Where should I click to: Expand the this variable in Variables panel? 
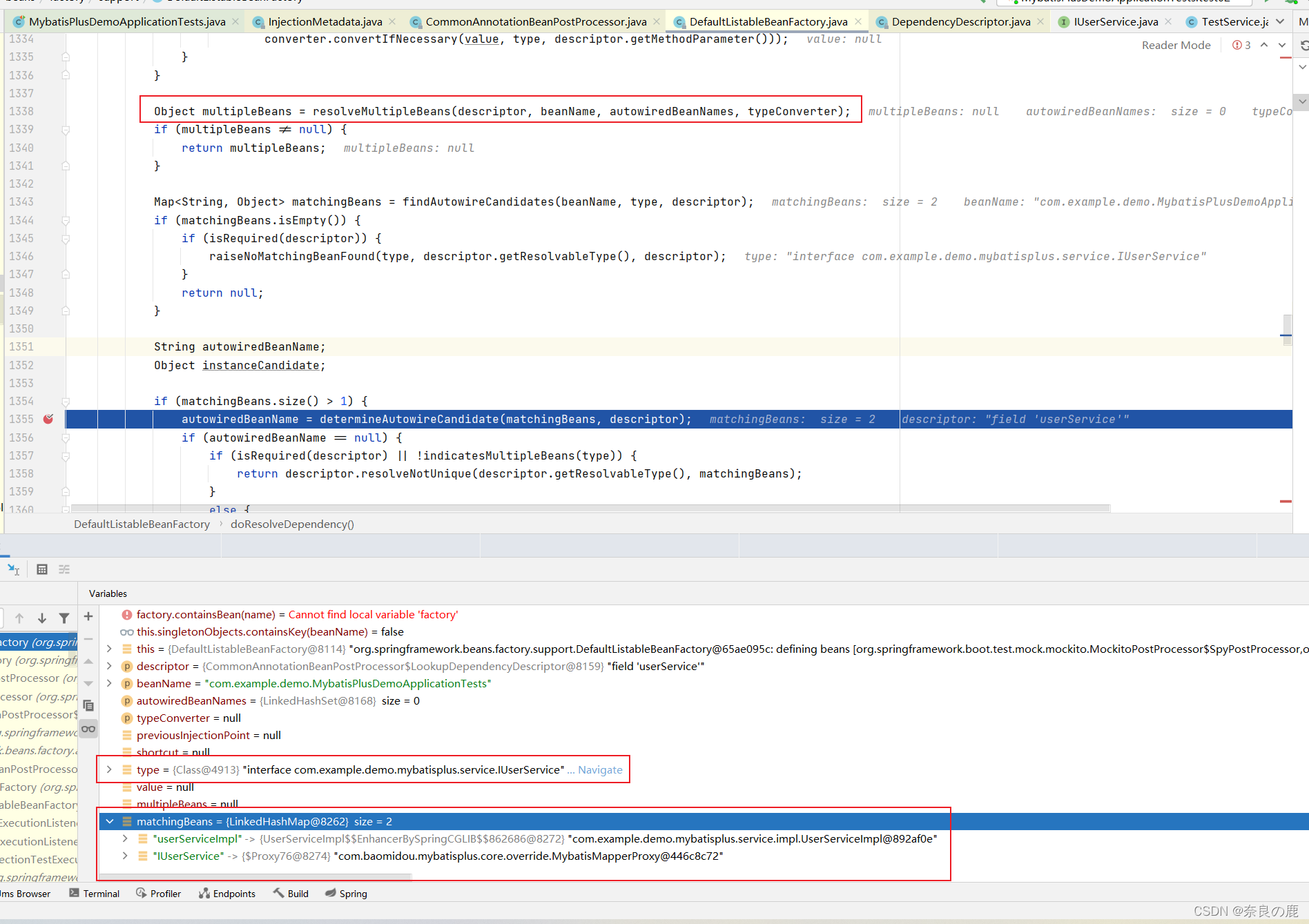(x=109, y=649)
